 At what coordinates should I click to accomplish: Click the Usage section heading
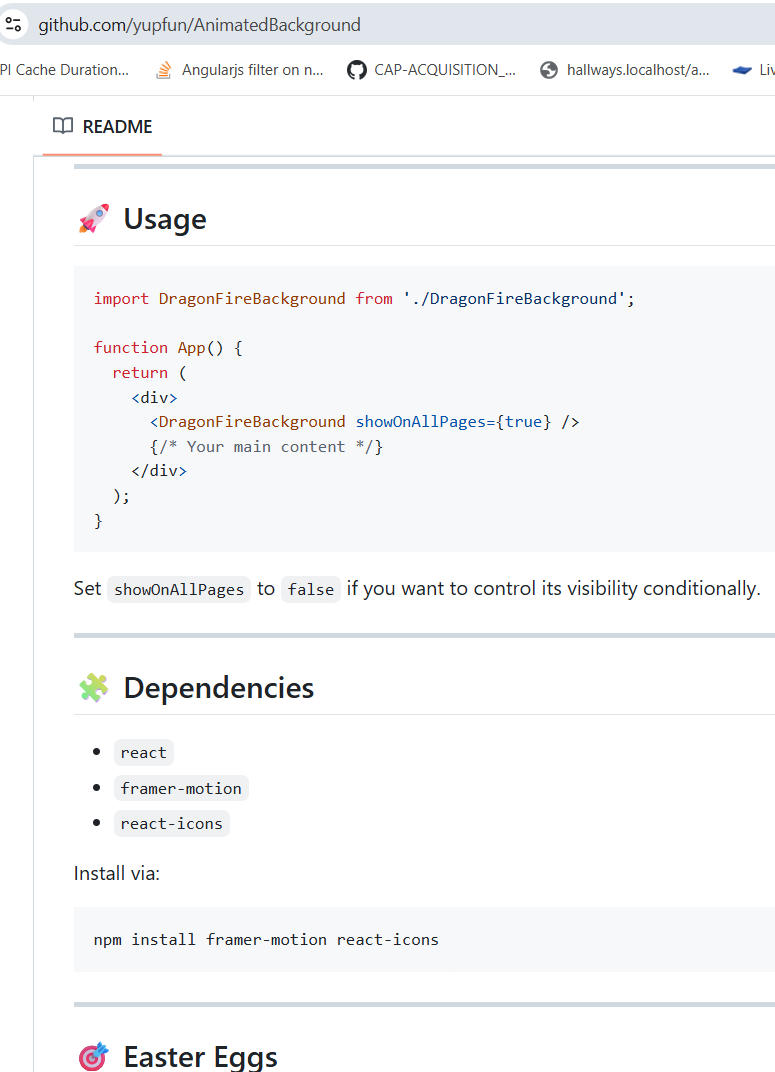(x=165, y=219)
